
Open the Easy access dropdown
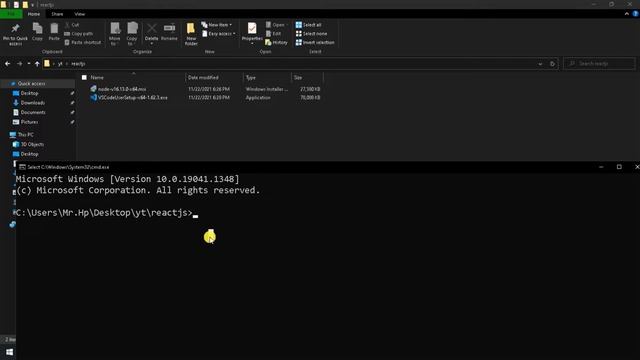(x=219, y=33)
